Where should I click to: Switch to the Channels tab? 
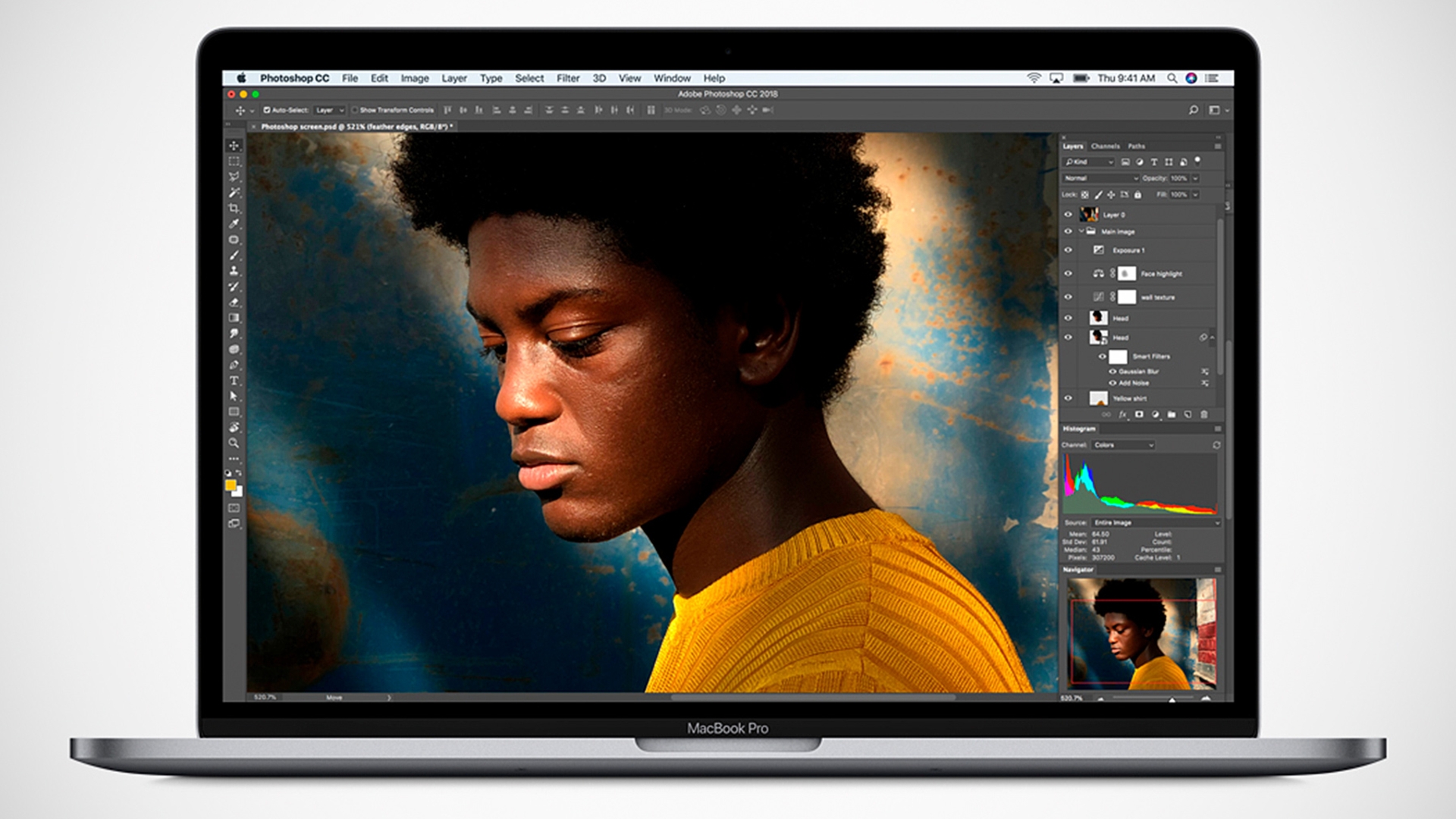coord(1105,146)
